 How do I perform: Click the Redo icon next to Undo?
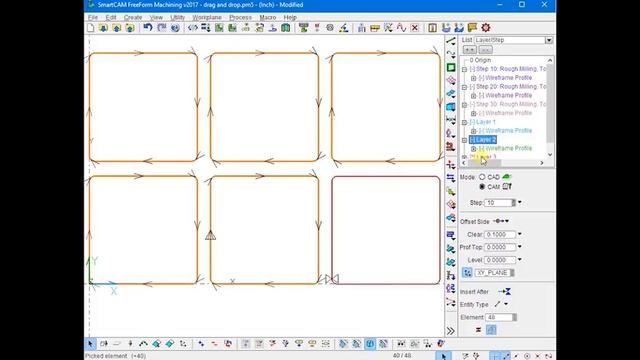pos(162,28)
